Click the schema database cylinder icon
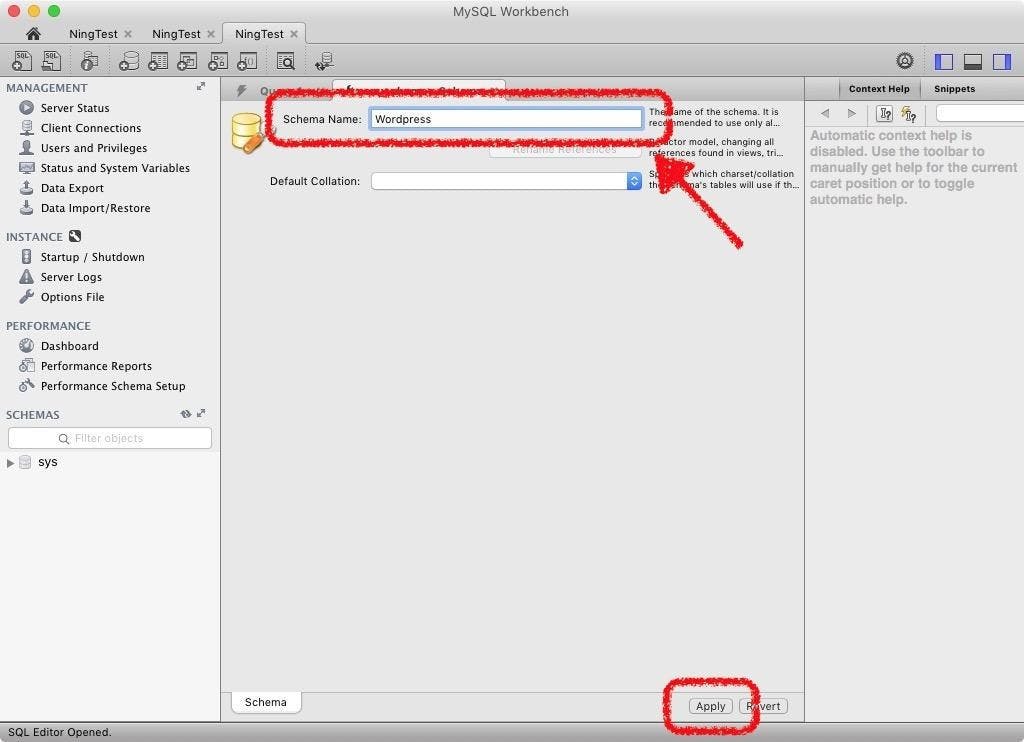 pos(248,133)
